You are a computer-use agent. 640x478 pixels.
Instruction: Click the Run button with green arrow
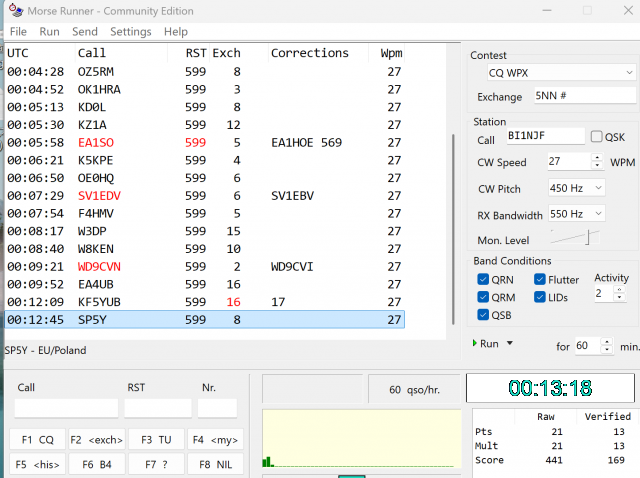pyautogui.click(x=486, y=344)
